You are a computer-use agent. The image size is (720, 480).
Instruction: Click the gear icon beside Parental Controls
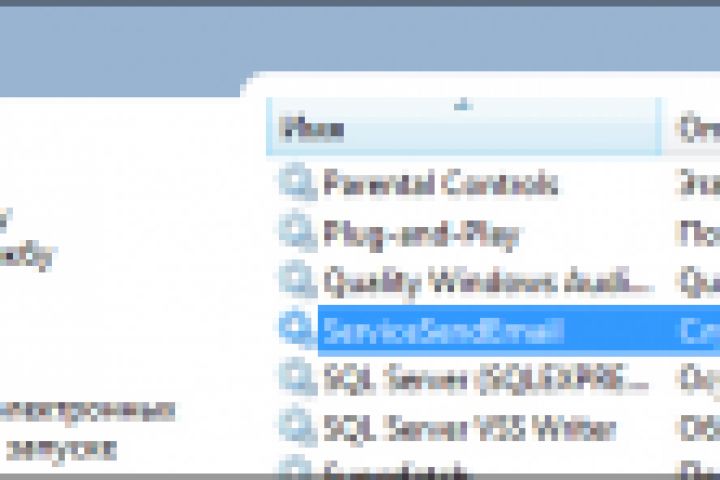pyautogui.click(x=298, y=182)
